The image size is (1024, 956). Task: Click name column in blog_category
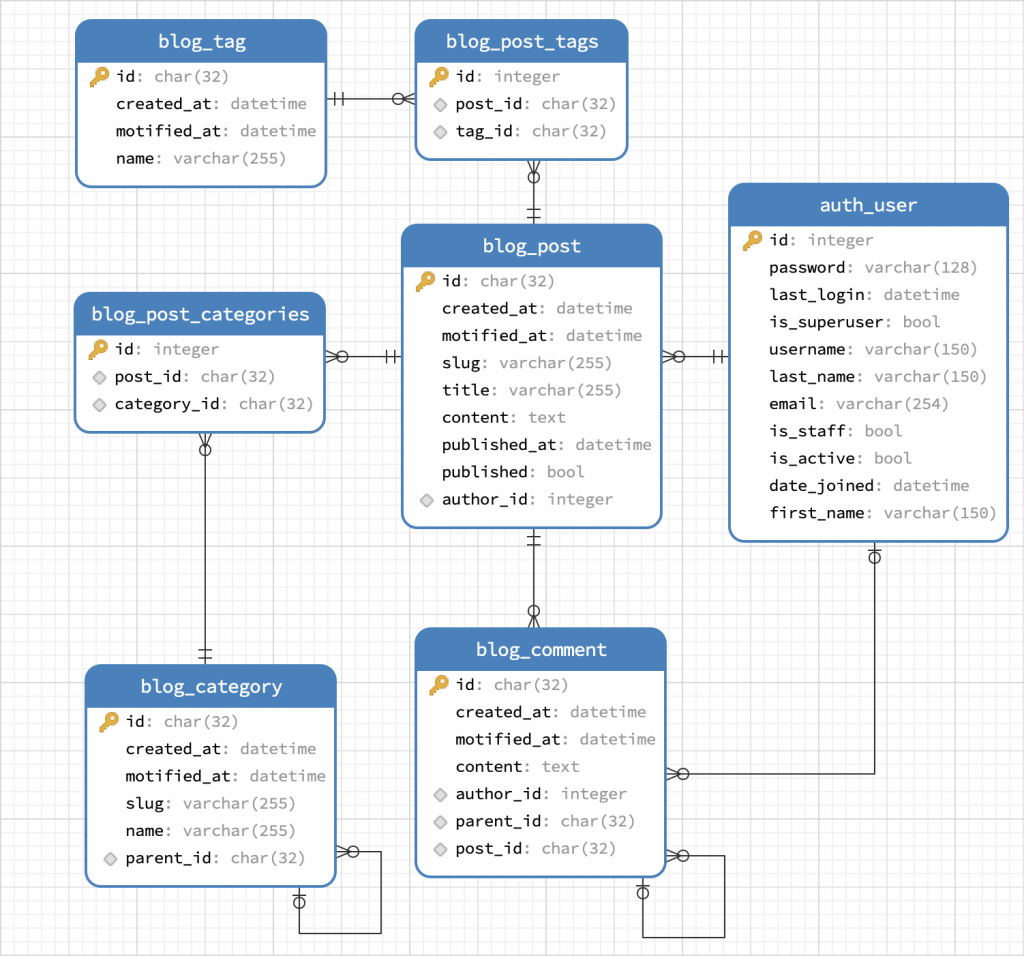211,831
